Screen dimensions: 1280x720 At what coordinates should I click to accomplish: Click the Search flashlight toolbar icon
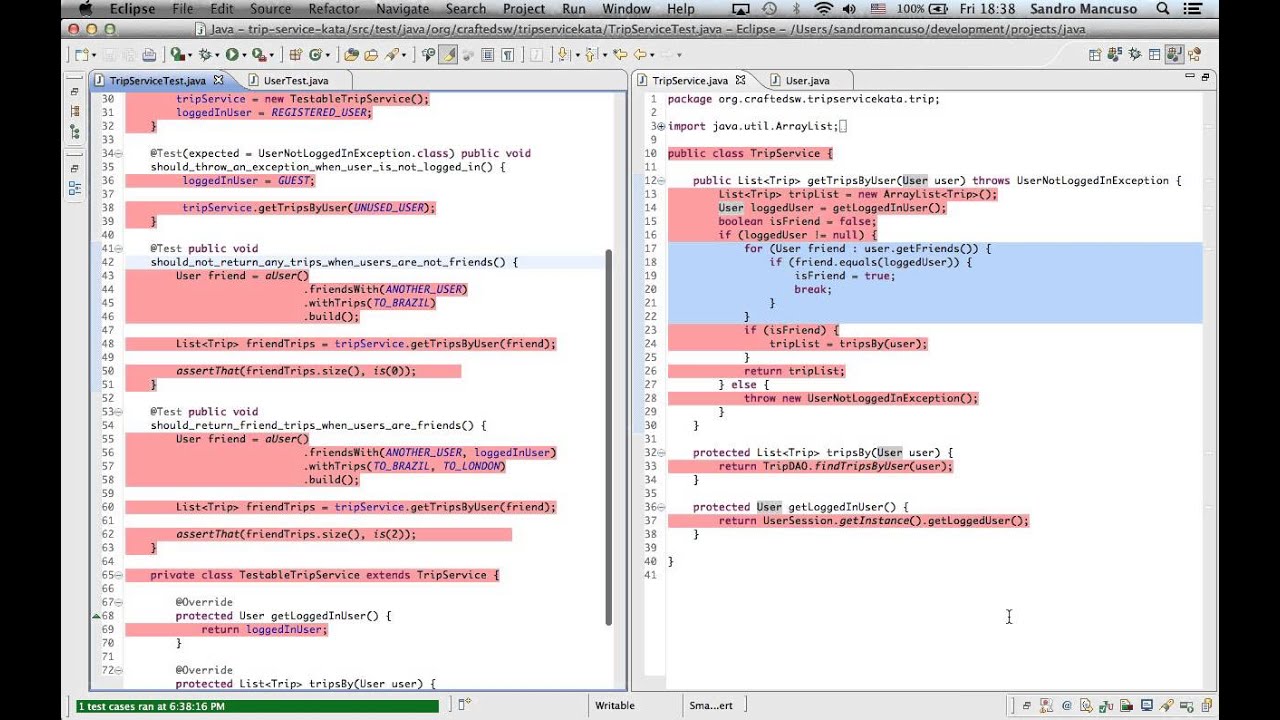click(391, 55)
